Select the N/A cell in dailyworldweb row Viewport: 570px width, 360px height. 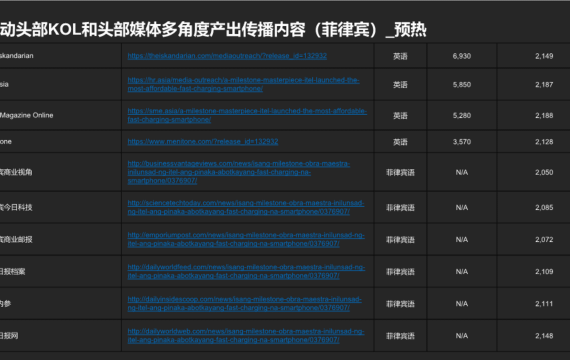point(462,336)
